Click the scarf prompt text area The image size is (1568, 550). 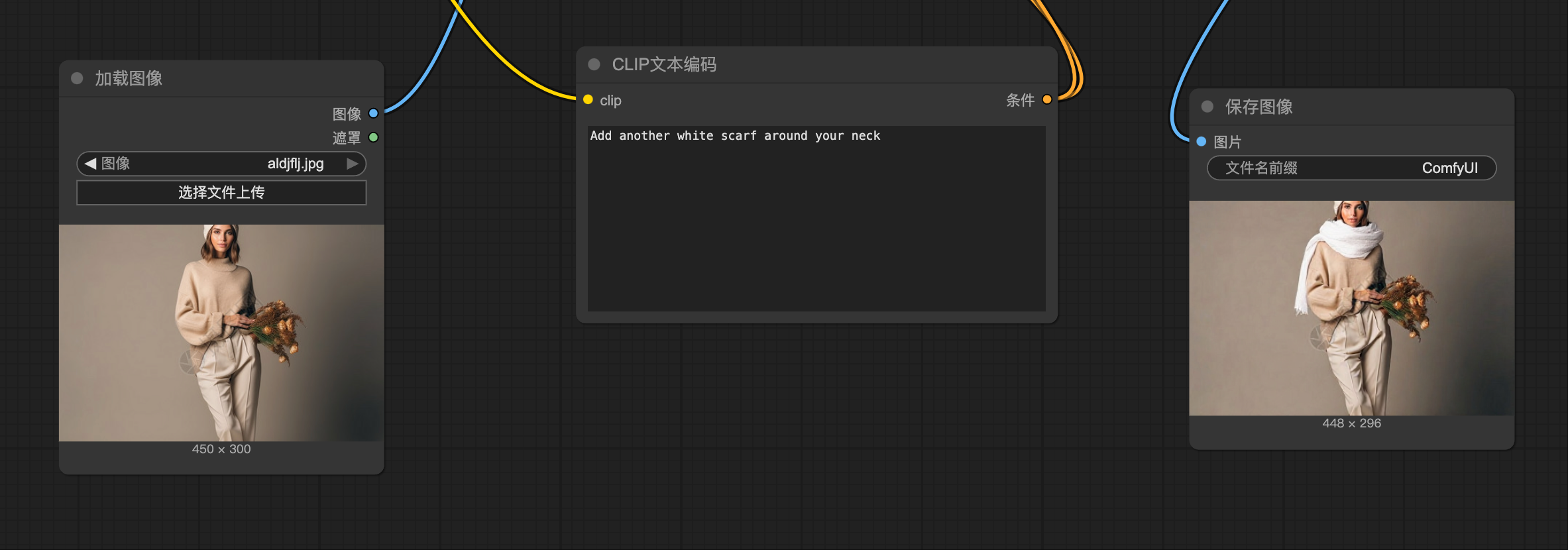pos(816,219)
